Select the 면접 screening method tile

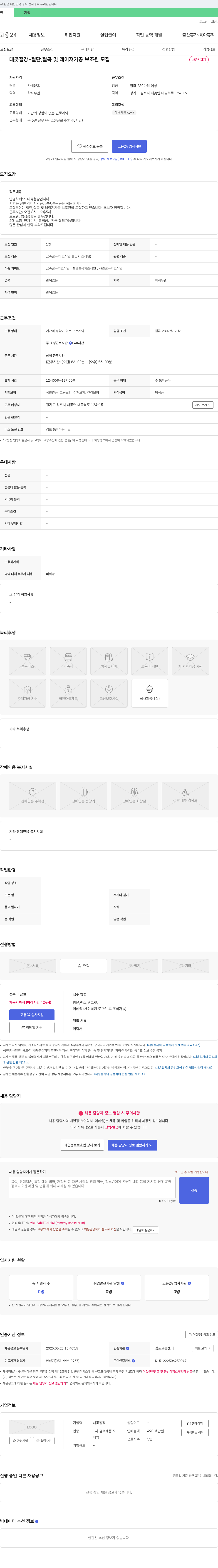click(83, 966)
